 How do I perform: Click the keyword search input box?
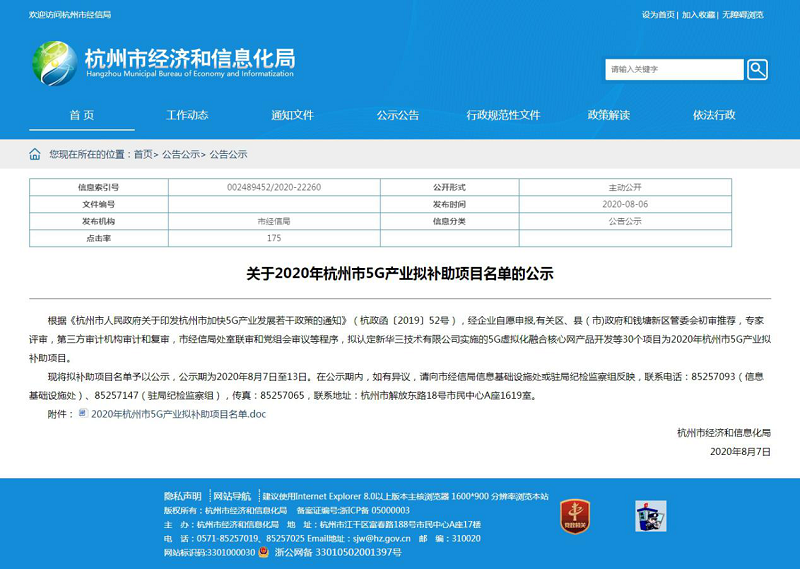[x=674, y=69]
